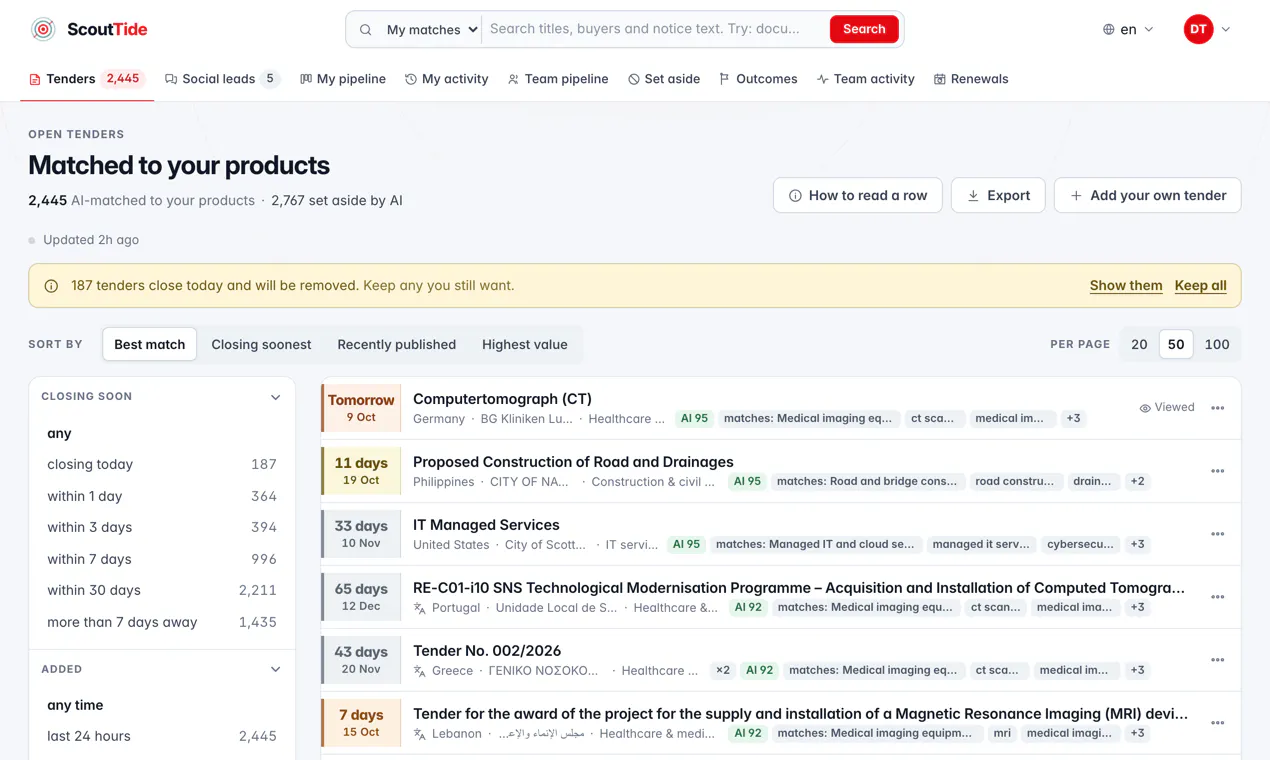This screenshot has height=760, width=1270.
Task: Open the My matches search scope dropdown
Action: click(x=432, y=30)
